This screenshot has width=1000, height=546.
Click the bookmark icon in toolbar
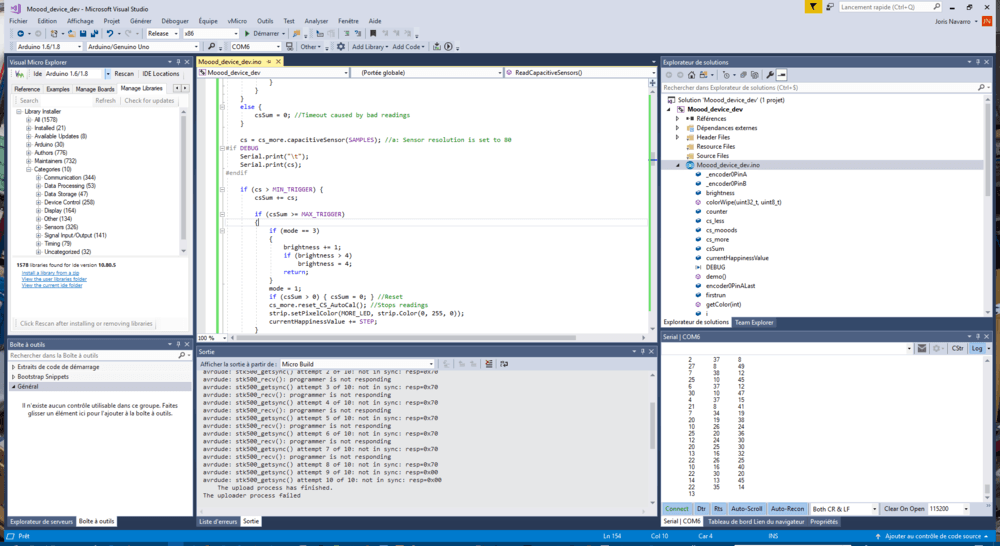[373, 34]
